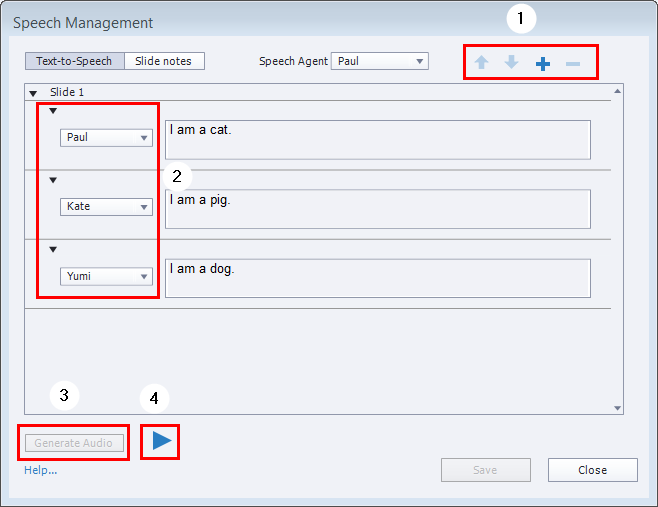Click the scrollbar down arrow
This screenshot has width=658, height=507.
click(x=617, y=408)
